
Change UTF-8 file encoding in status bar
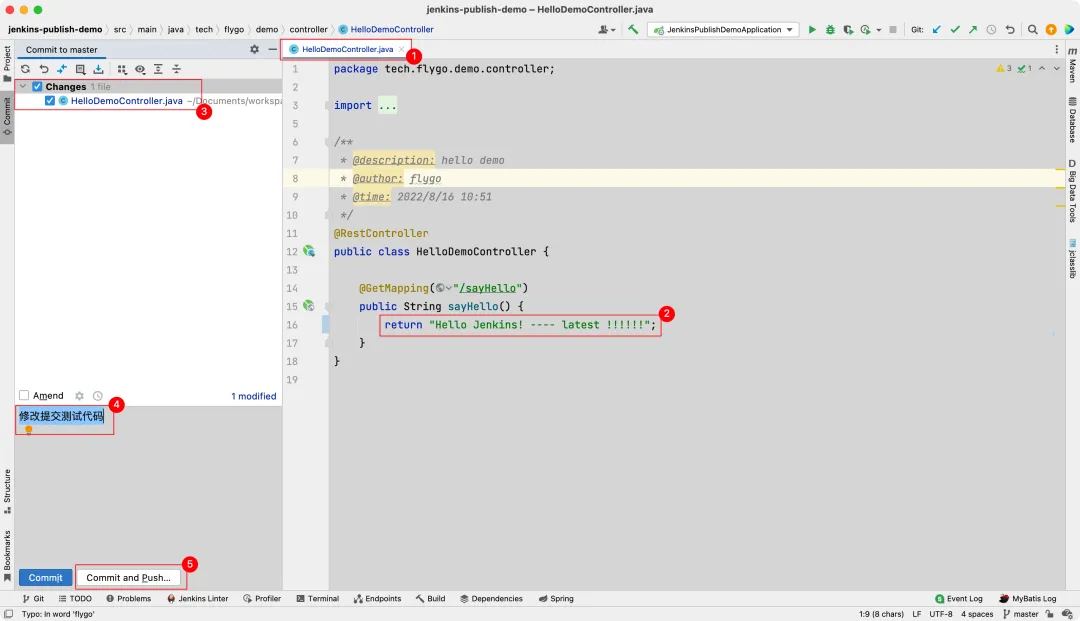coord(941,613)
